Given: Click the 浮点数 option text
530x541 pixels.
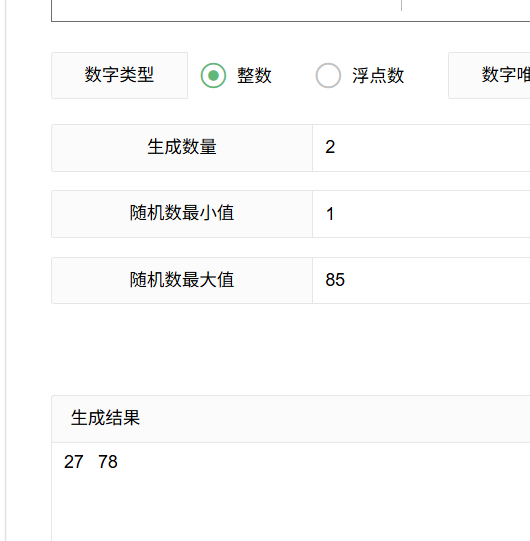Looking at the screenshot, I should (x=378, y=75).
